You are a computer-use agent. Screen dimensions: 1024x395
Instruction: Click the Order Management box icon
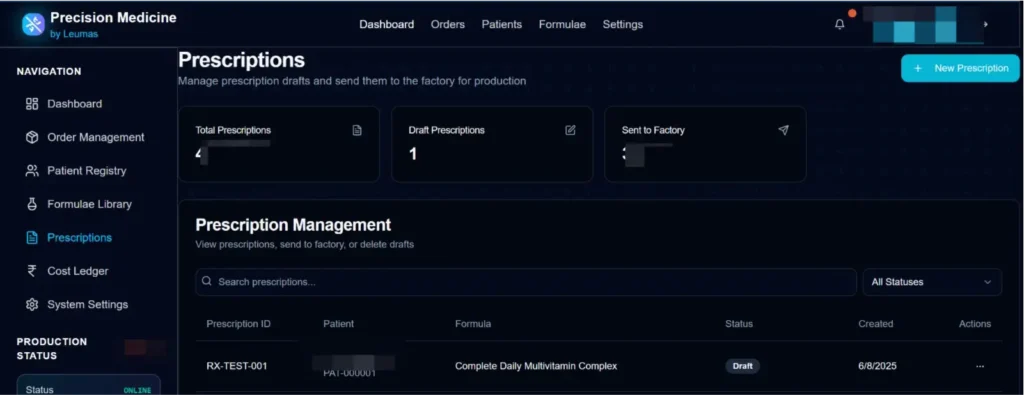(x=32, y=137)
